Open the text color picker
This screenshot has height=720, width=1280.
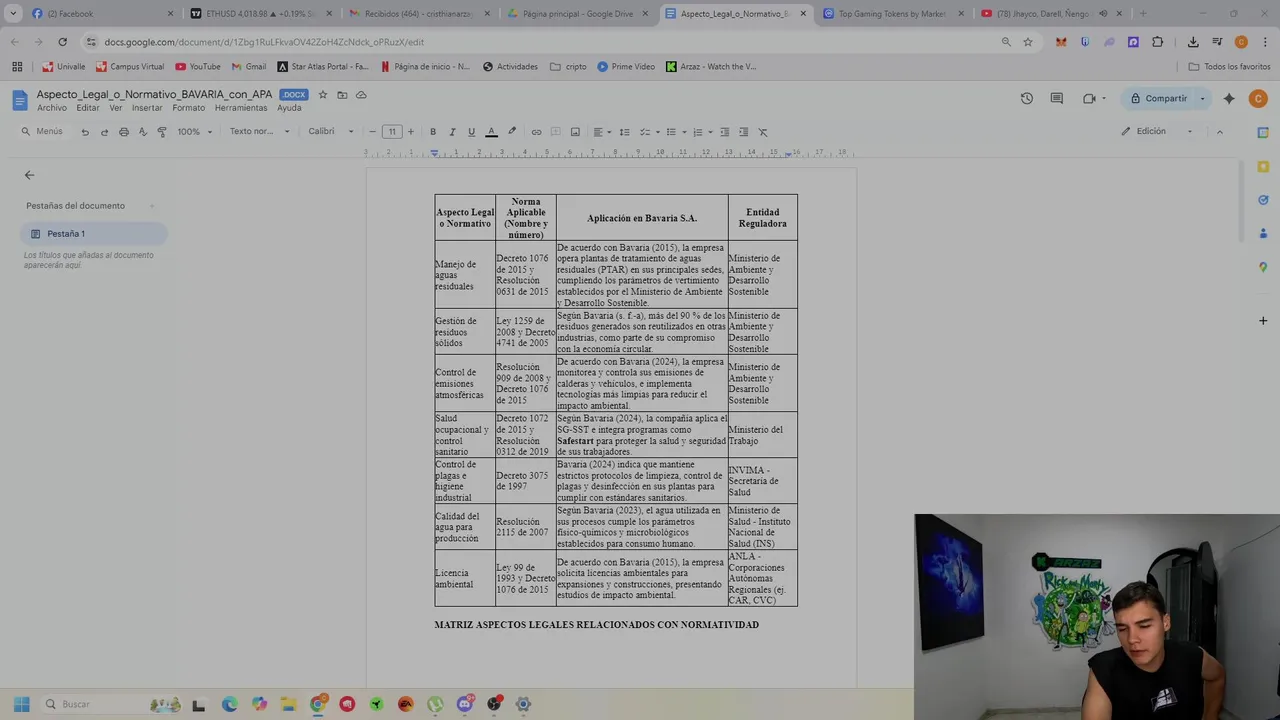tap(491, 132)
